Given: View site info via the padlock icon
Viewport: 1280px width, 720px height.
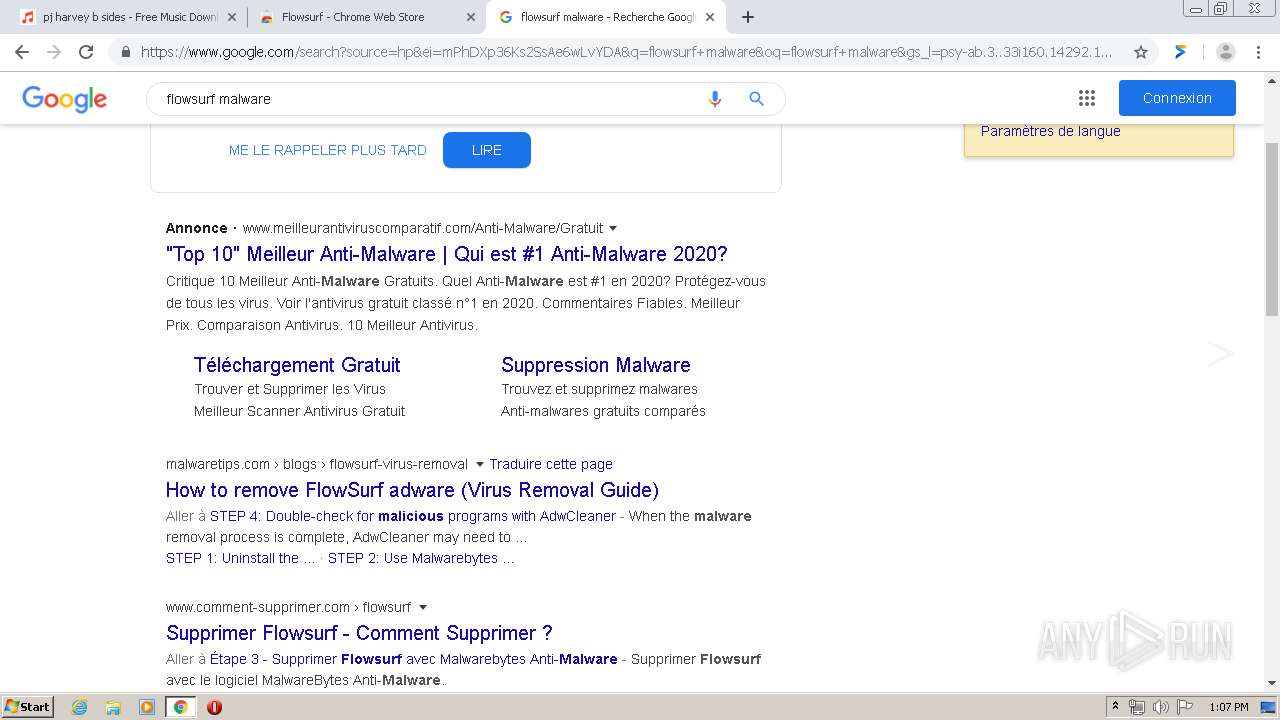Looking at the screenshot, I should click(x=126, y=52).
